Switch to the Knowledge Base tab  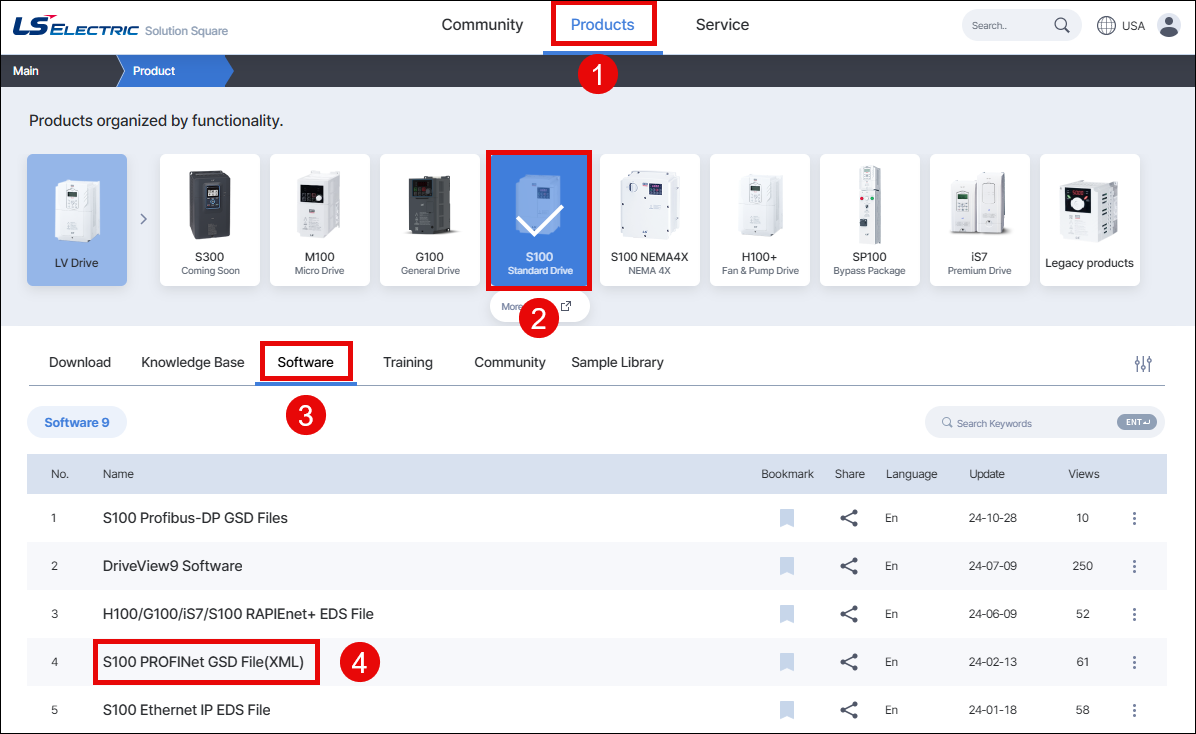coord(192,362)
